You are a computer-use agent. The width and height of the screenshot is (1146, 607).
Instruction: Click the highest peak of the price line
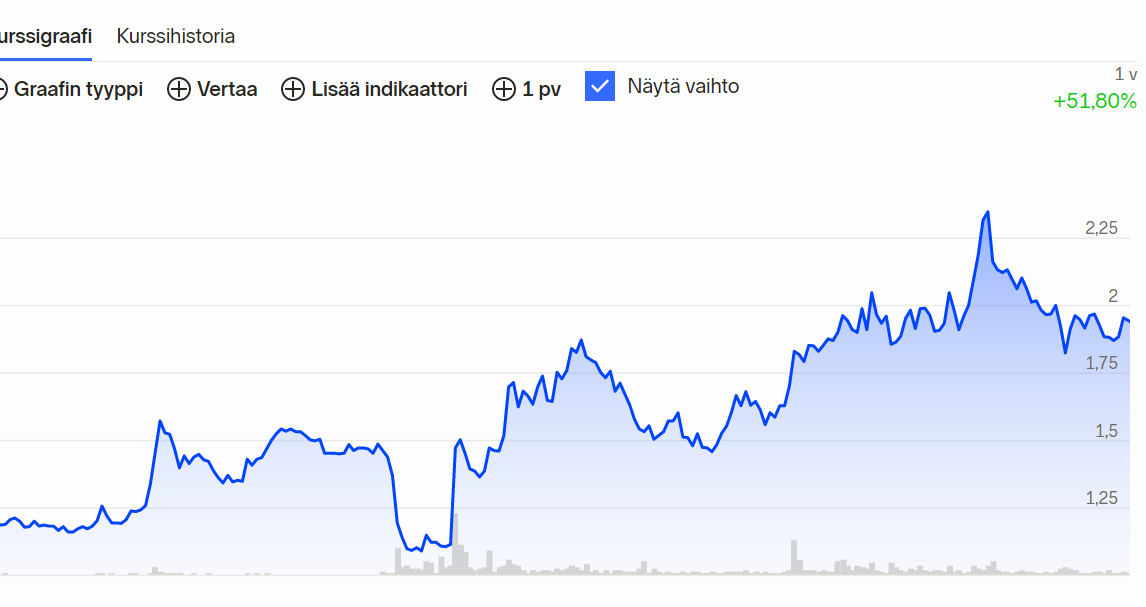(x=987, y=213)
